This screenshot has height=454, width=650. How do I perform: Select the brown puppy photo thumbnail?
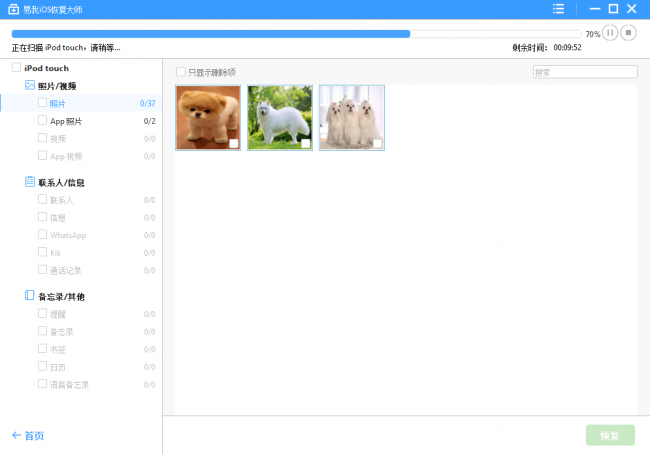208,118
